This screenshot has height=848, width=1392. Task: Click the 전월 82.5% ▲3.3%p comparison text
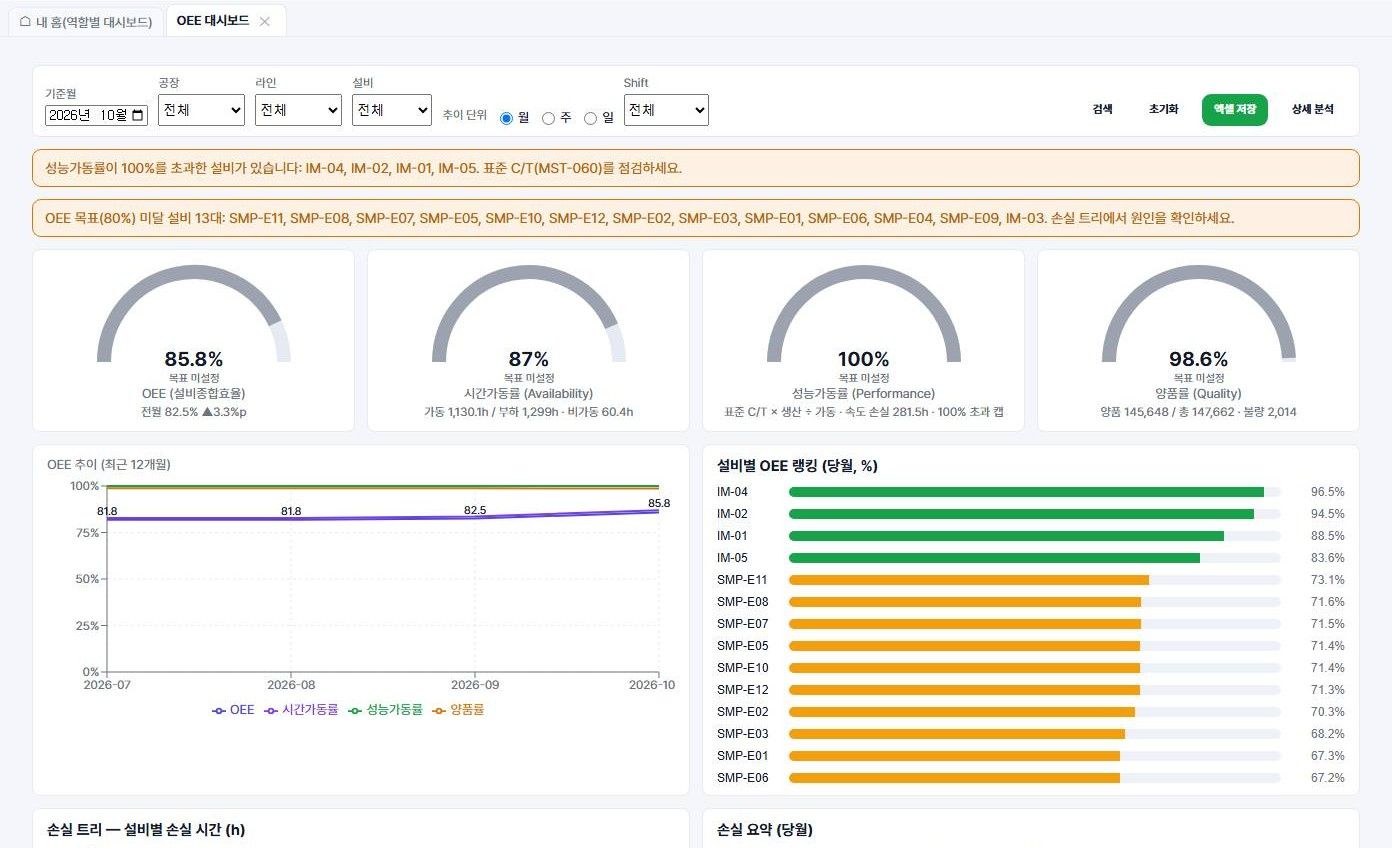pos(194,411)
